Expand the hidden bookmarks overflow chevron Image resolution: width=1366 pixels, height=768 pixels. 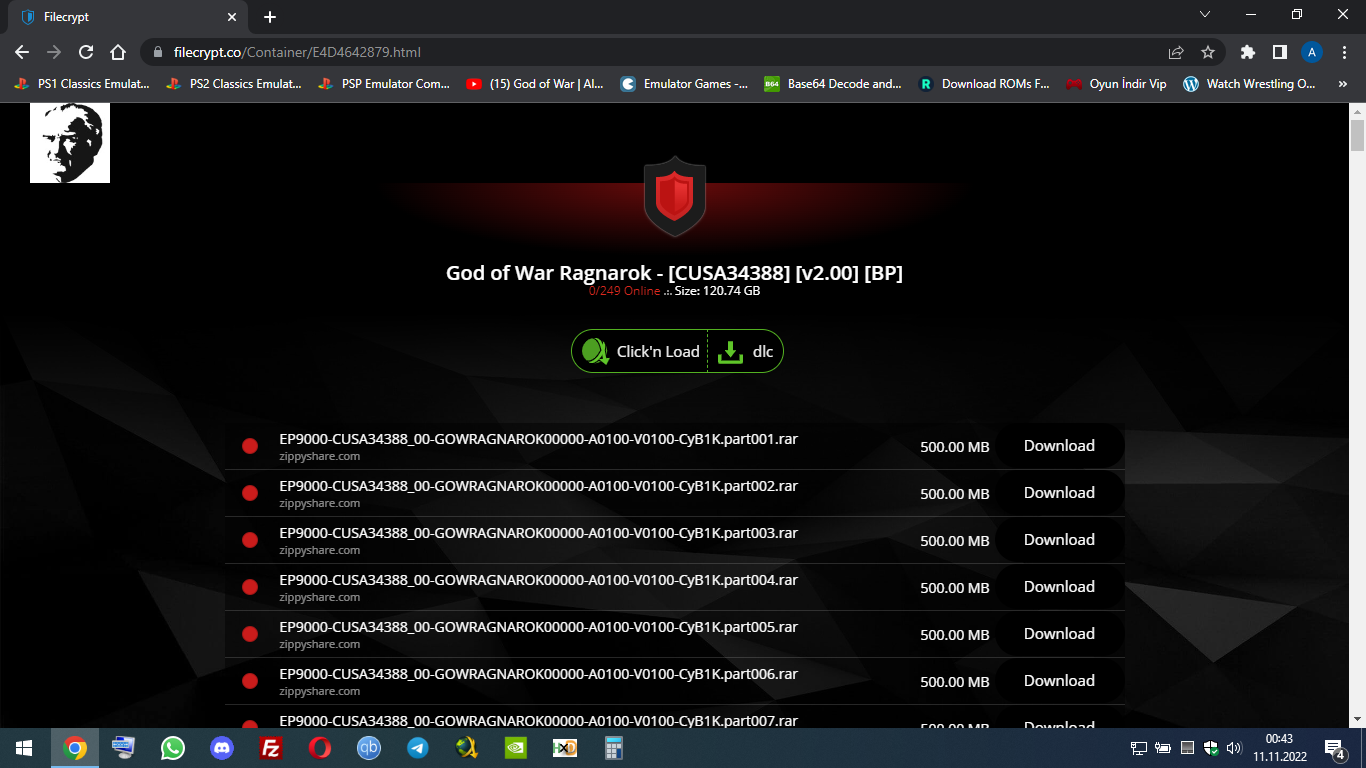(x=1343, y=84)
